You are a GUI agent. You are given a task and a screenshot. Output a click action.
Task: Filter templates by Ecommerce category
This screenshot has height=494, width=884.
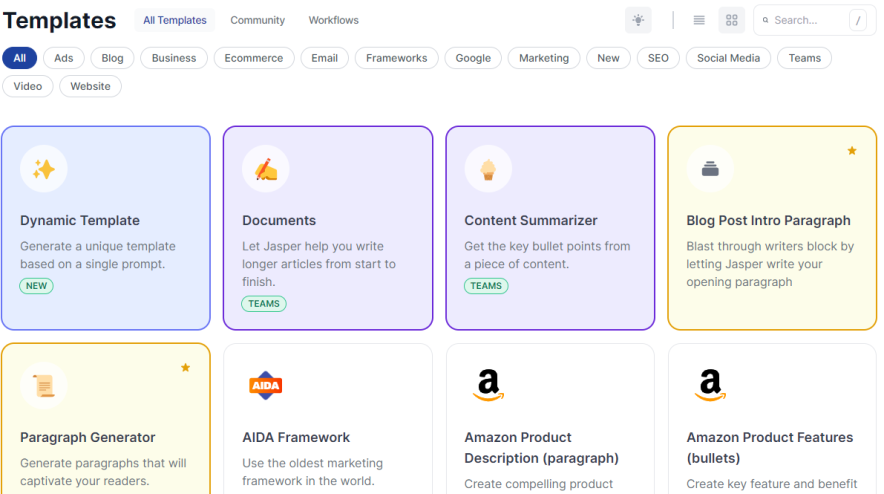coord(254,58)
